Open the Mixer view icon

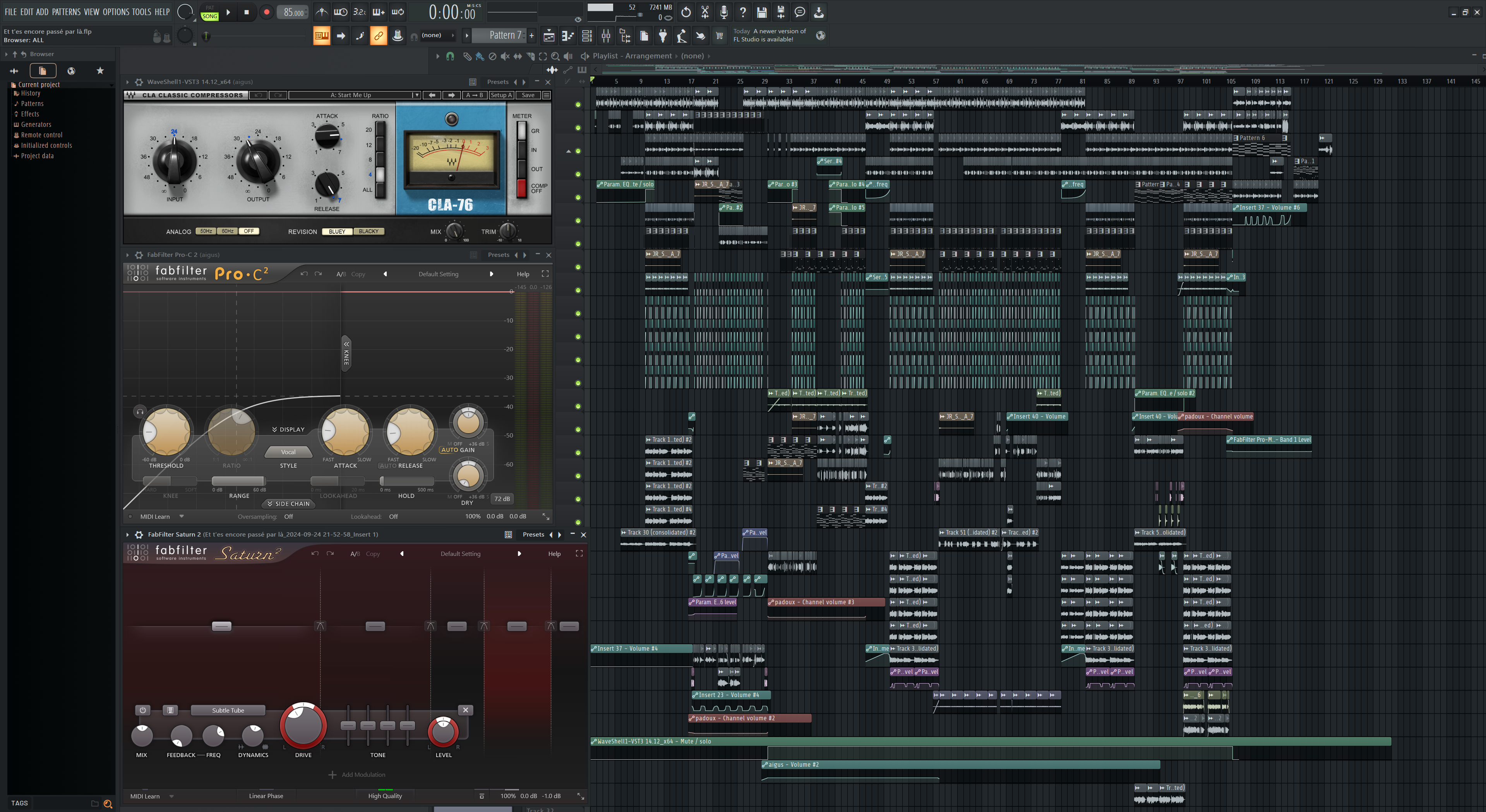coord(606,36)
